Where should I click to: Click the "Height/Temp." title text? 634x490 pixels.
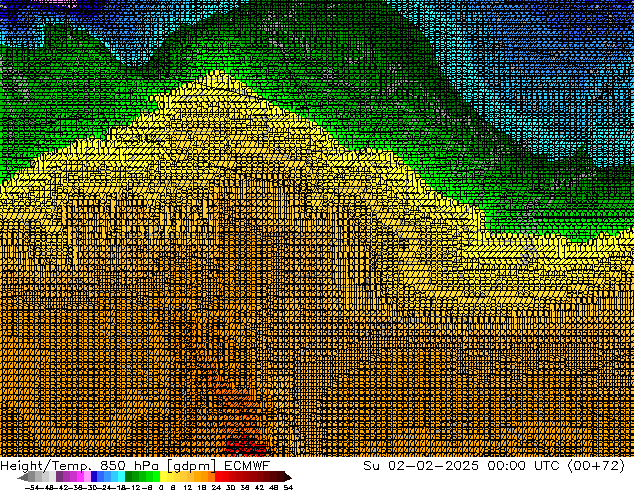pos(46,466)
